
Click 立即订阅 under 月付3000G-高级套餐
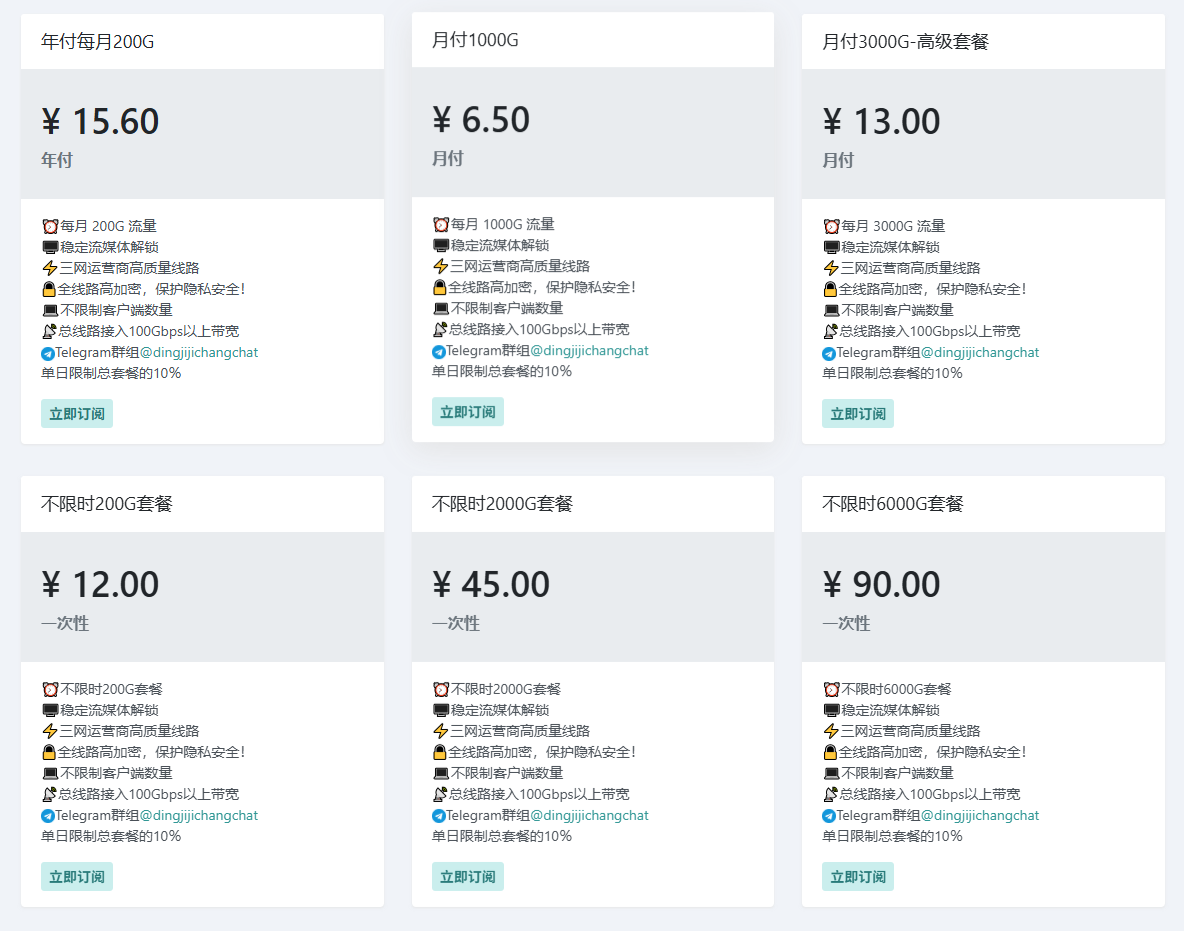coord(857,411)
